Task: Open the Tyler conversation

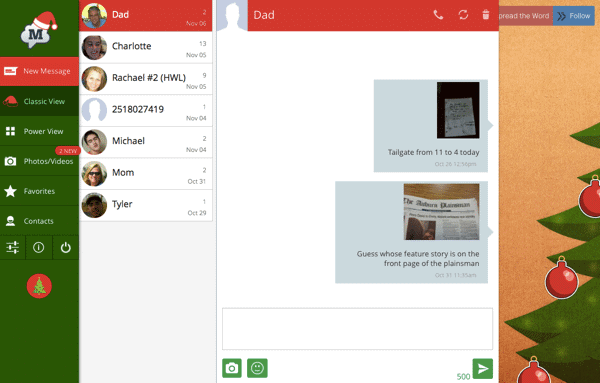Action: 145,205
